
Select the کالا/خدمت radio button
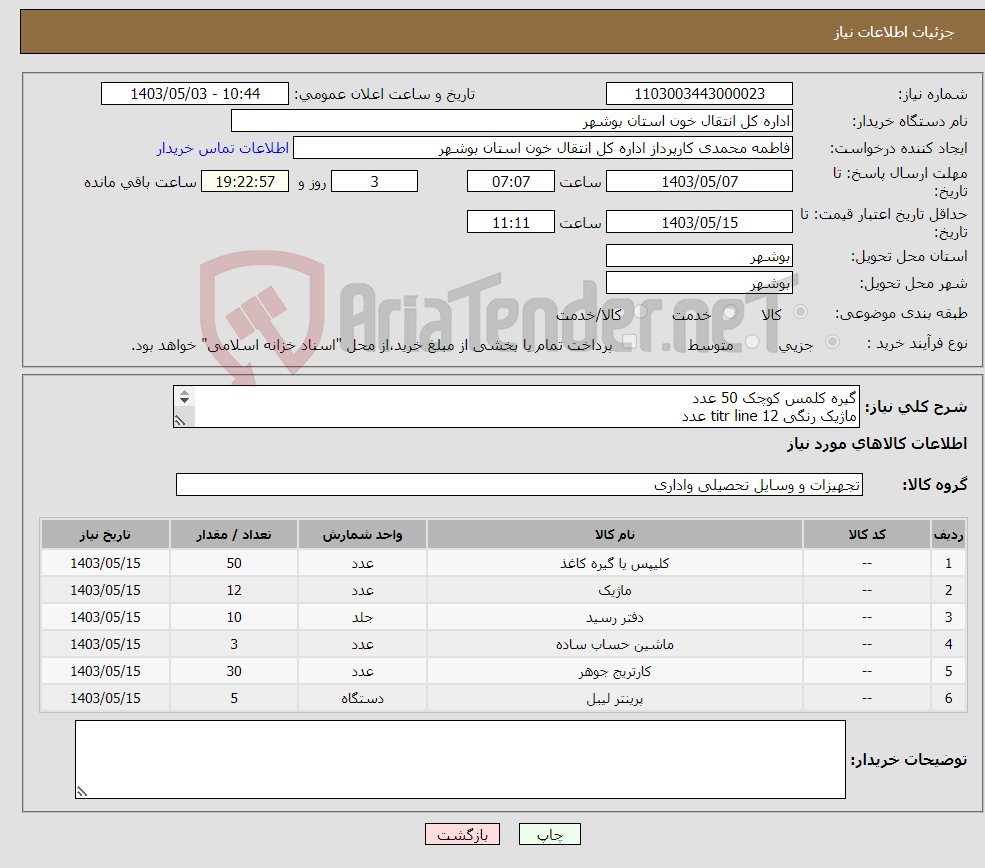coord(640,312)
